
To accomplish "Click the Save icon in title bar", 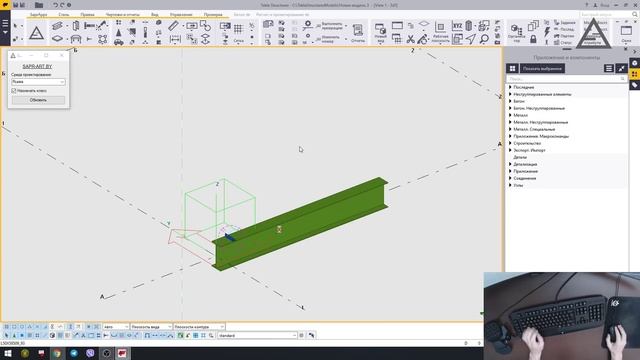I will [16, 5].
